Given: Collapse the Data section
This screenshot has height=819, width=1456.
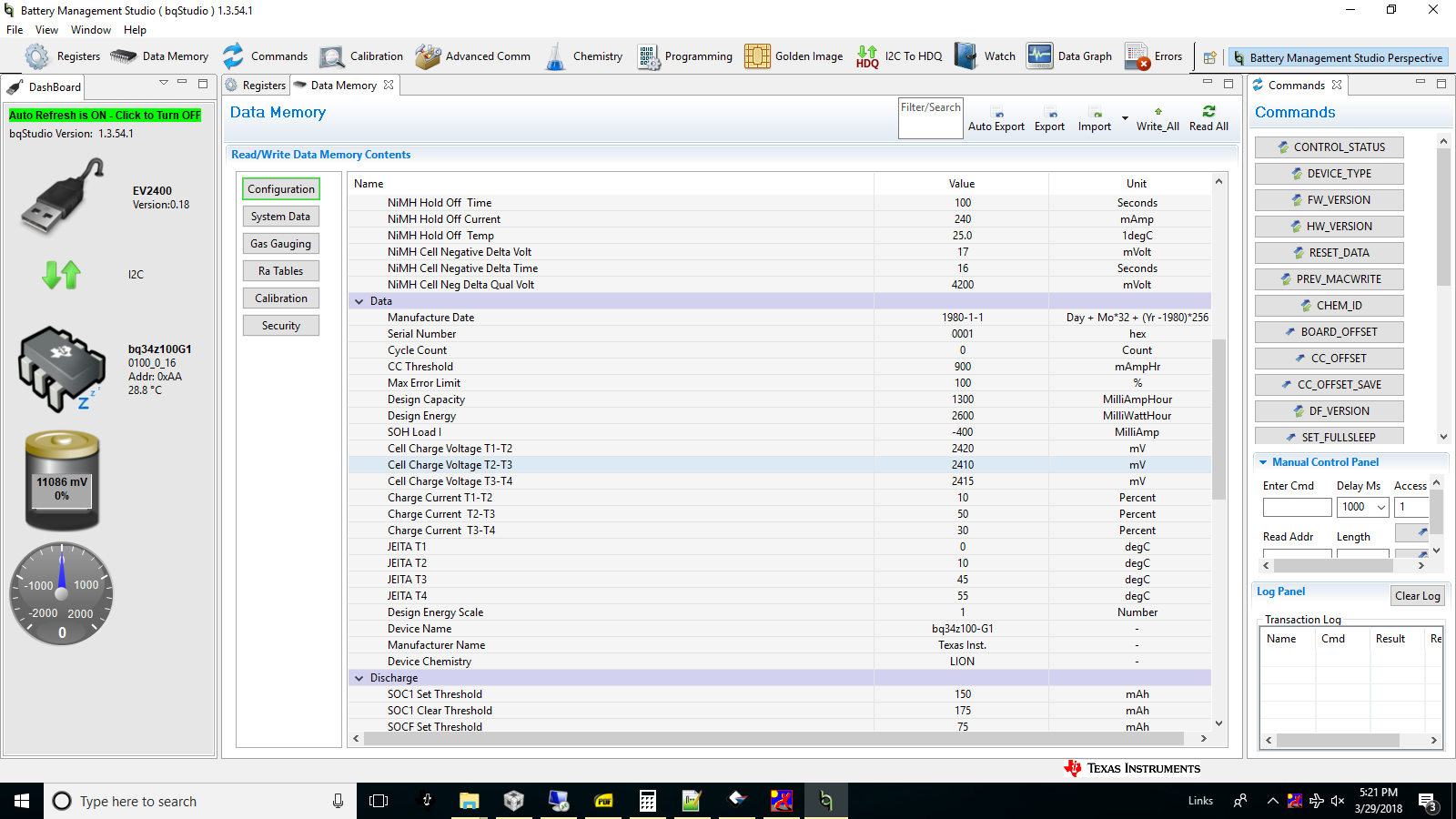Looking at the screenshot, I should tap(359, 301).
